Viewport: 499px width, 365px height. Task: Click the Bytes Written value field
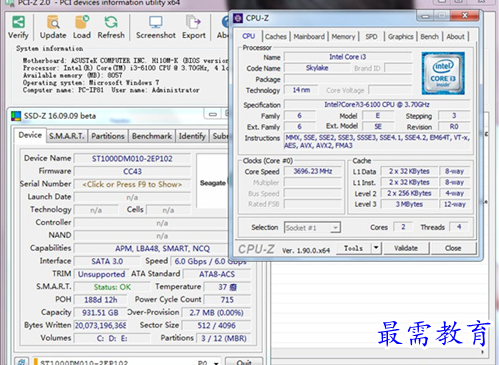[x=100, y=325]
